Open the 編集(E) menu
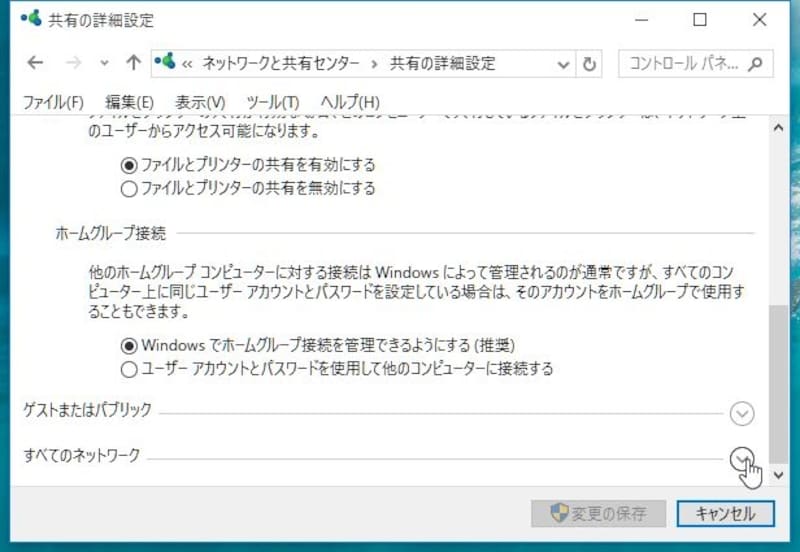Screen dimensions: 800x552 pyautogui.click(x=130, y=102)
